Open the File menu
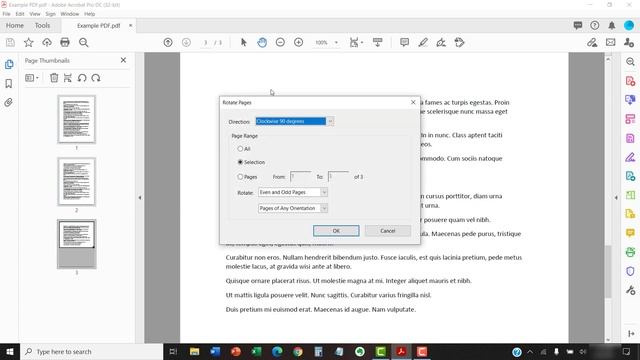Viewport: 640px width, 360px height. (x=7, y=14)
